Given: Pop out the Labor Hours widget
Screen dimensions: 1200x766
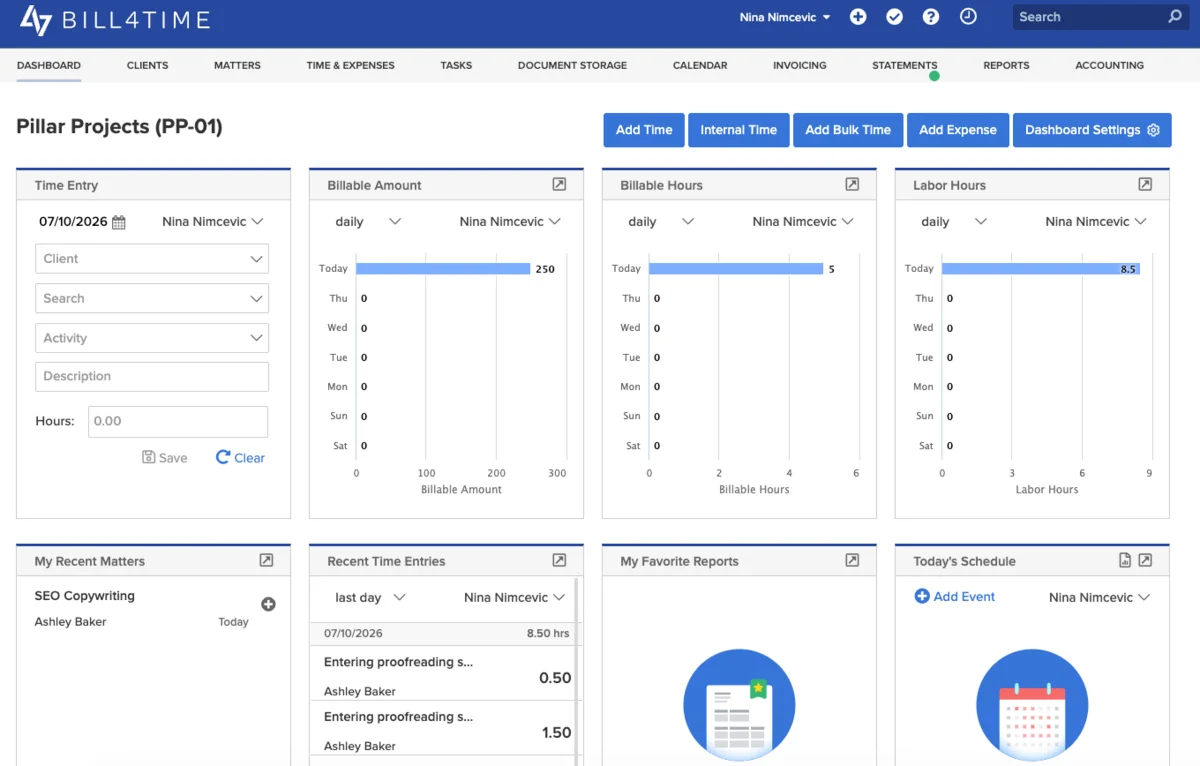Looking at the screenshot, I should [1145, 185].
